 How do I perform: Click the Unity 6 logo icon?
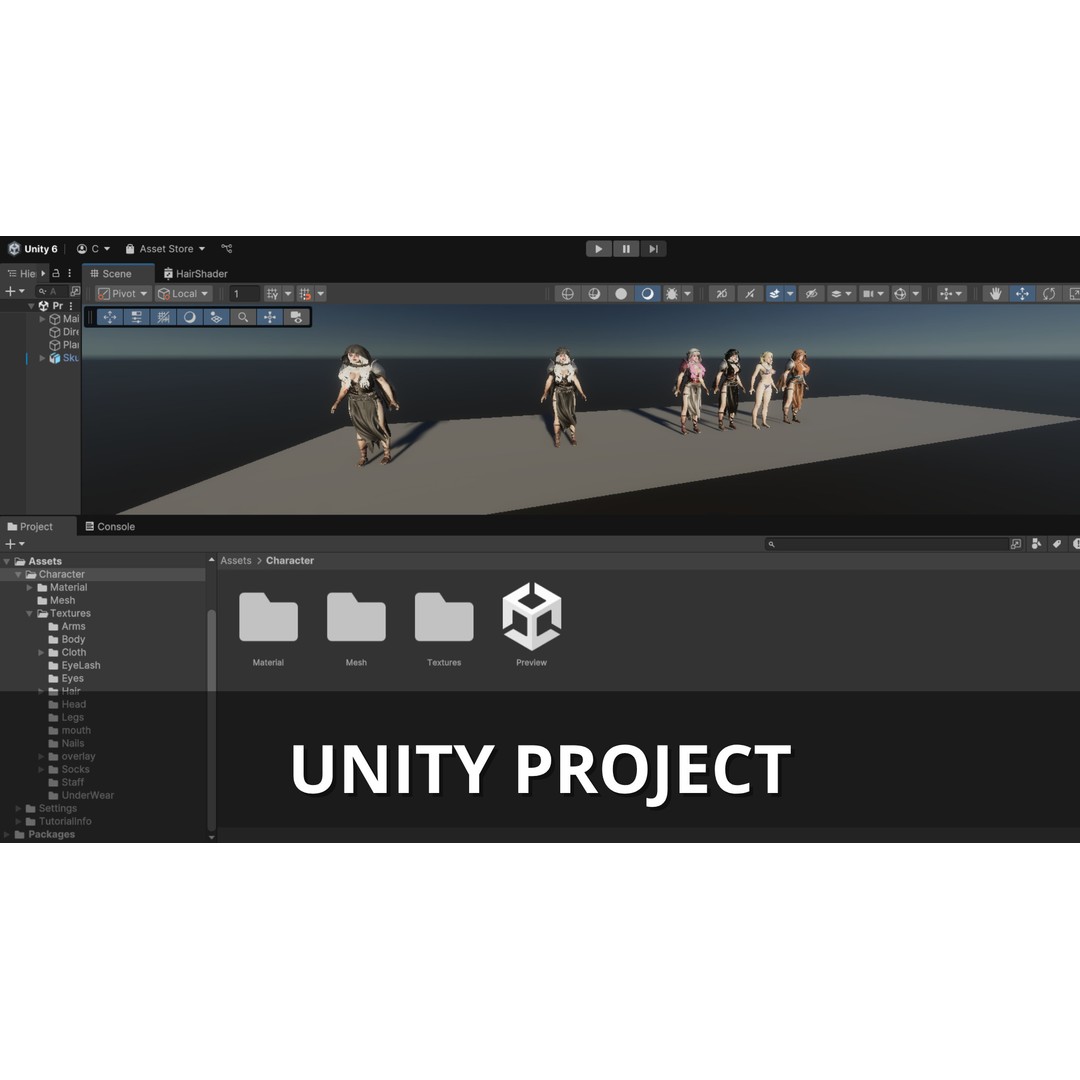click(x=14, y=249)
